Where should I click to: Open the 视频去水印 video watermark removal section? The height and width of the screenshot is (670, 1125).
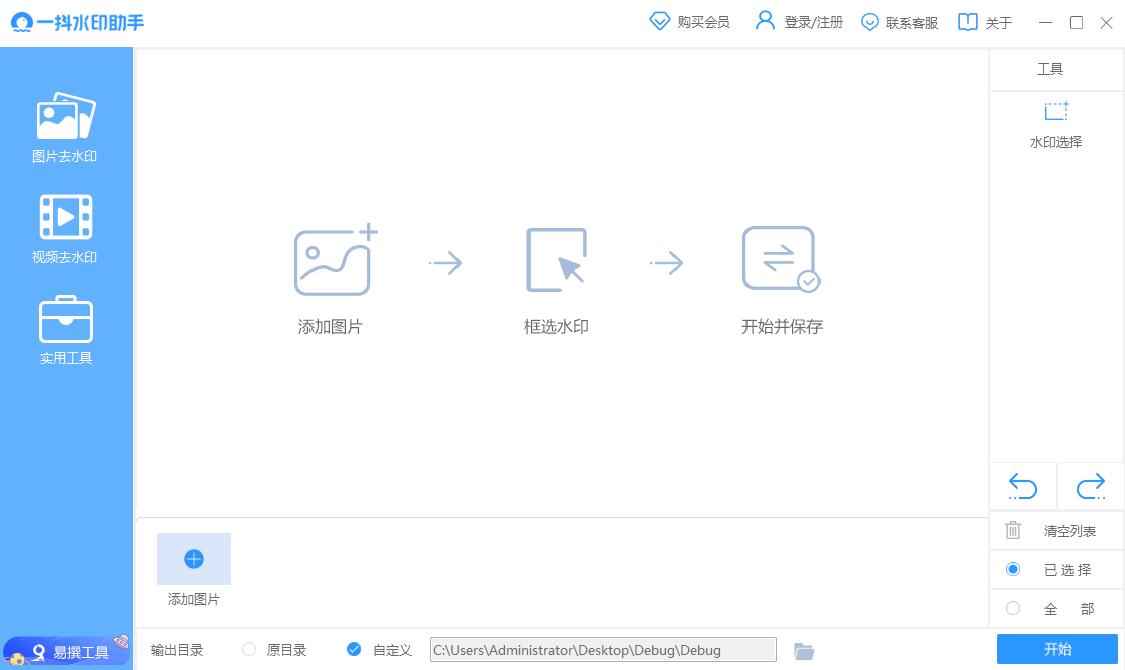tap(65, 229)
